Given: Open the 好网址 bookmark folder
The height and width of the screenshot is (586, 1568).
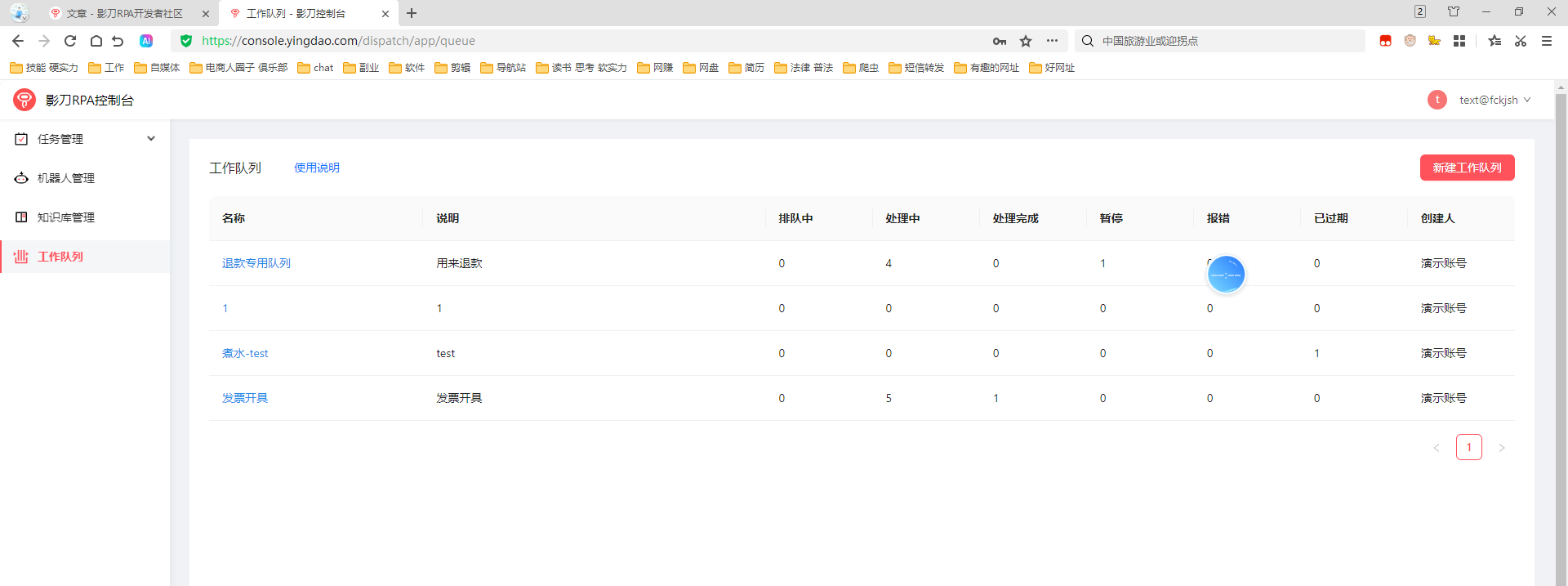Looking at the screenshot, I should [1052, 68].
